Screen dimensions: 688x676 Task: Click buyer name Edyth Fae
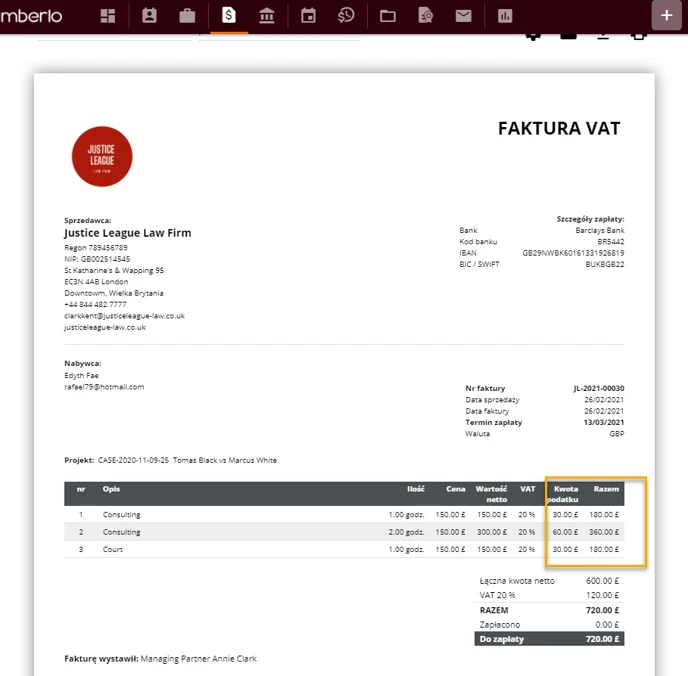[81, 376]
